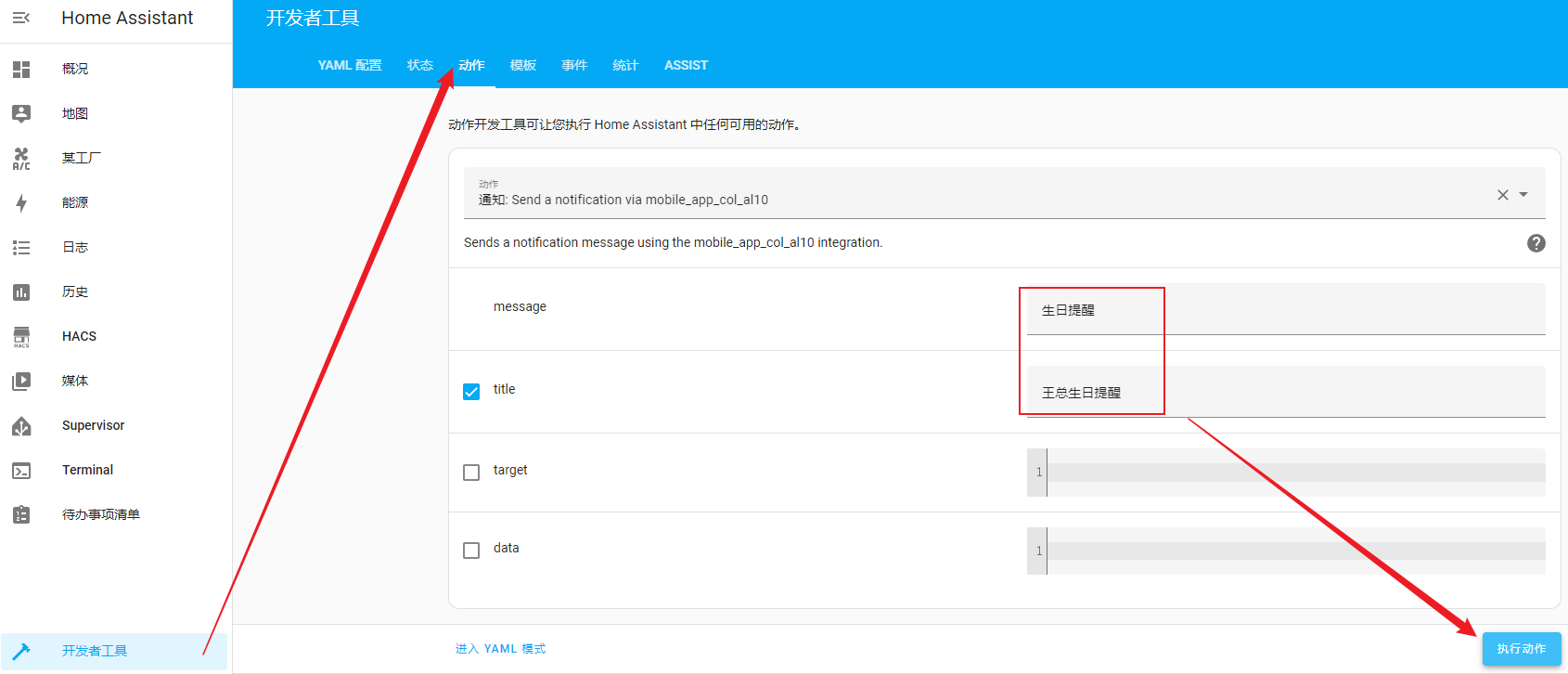Select Supervisor label in the sidebar

coord(93,425)
